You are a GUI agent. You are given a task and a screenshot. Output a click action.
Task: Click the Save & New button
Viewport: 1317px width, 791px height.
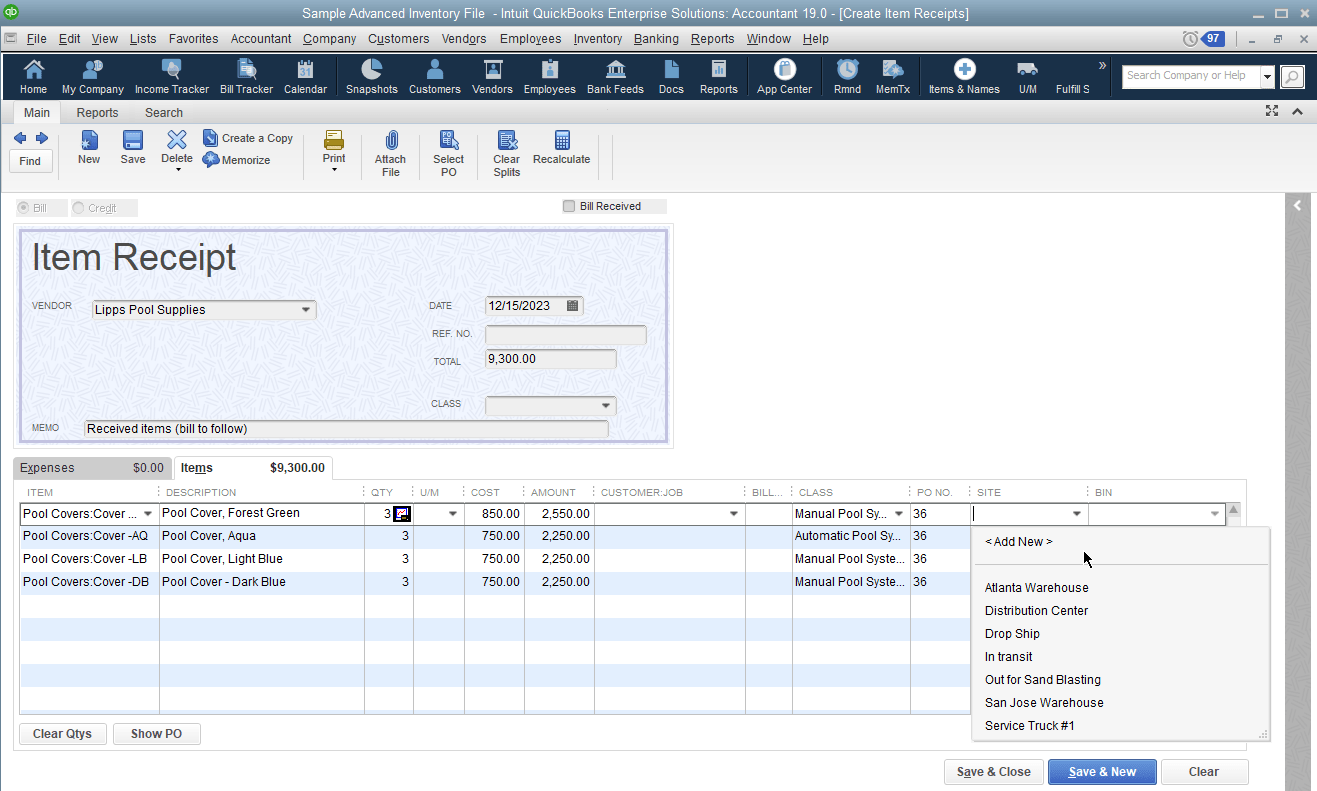1102,772
